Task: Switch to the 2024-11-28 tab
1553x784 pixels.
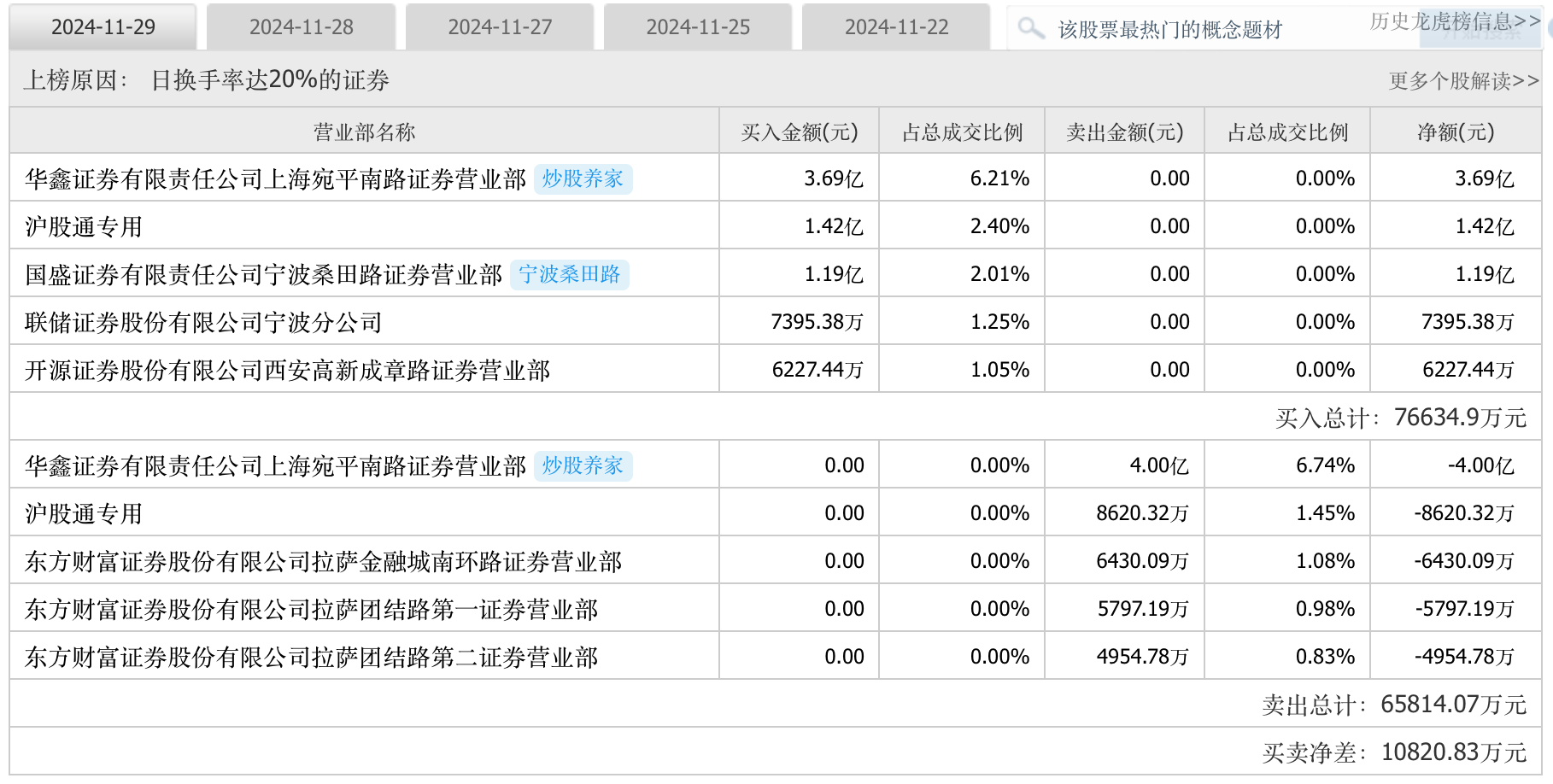Action: pyautogui.click(x=302, y=27)
